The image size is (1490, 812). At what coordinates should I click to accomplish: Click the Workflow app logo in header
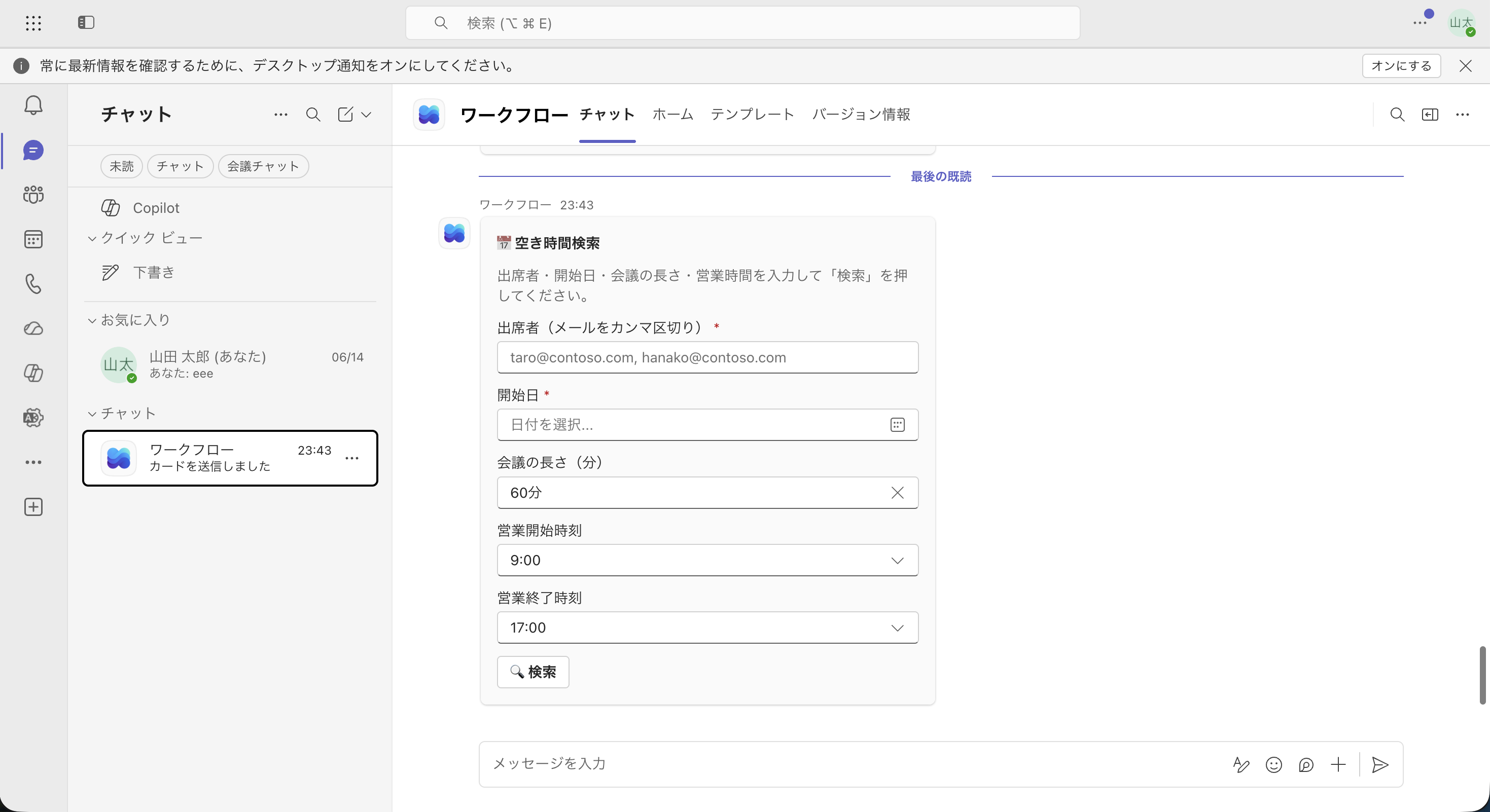click(x=429, y=115)
